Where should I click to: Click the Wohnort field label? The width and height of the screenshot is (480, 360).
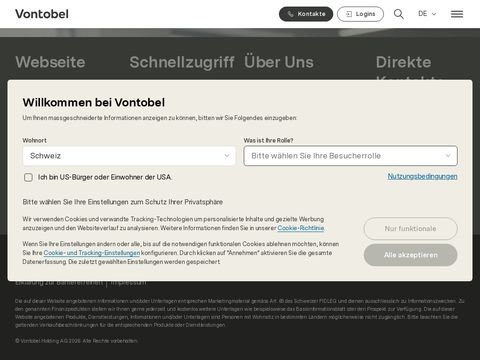tap(35, 140)
